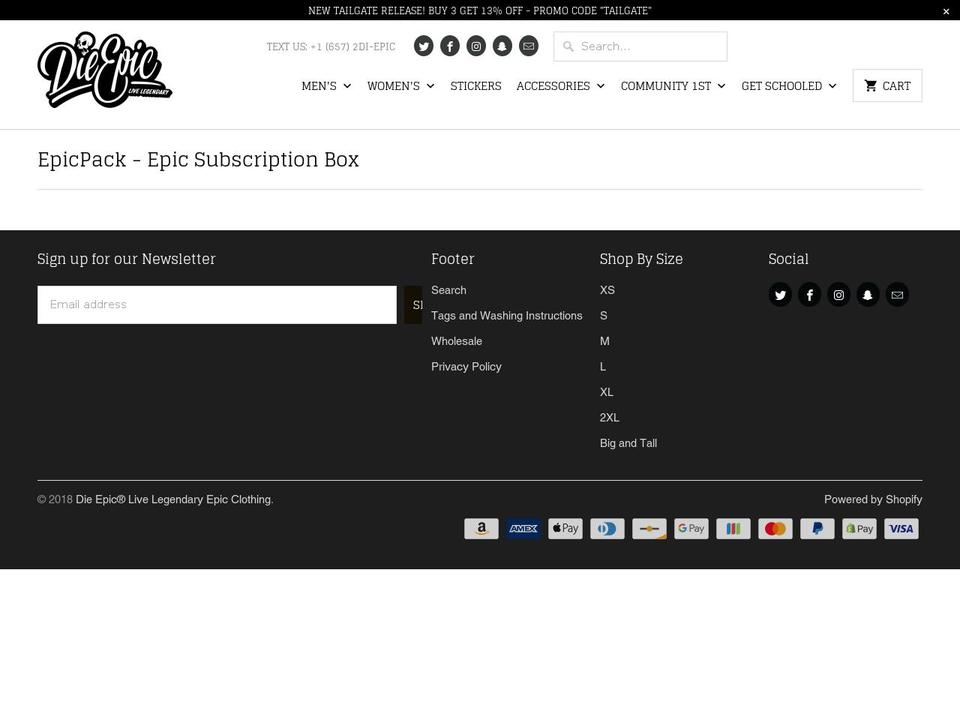Click the Facebook icon under Social
Screen dimensions: 960x720
point(809,295)
